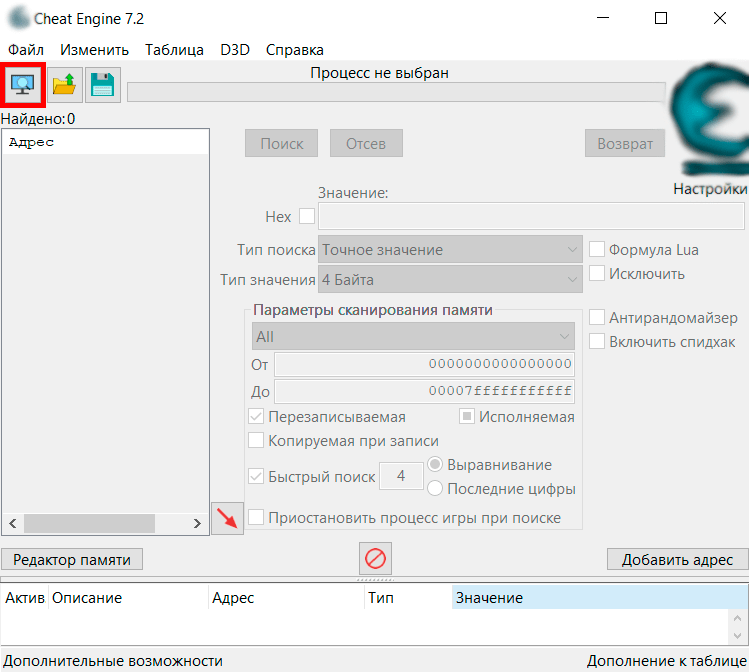Click the Поиск button

tap(281, 143)
